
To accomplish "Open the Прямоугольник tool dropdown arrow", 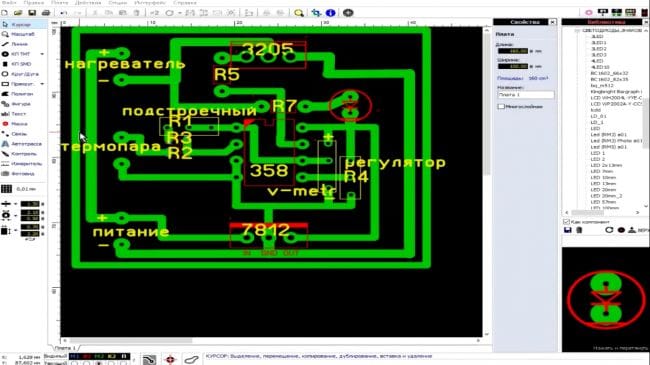I will pyautogui.click(x=42, y=84).
